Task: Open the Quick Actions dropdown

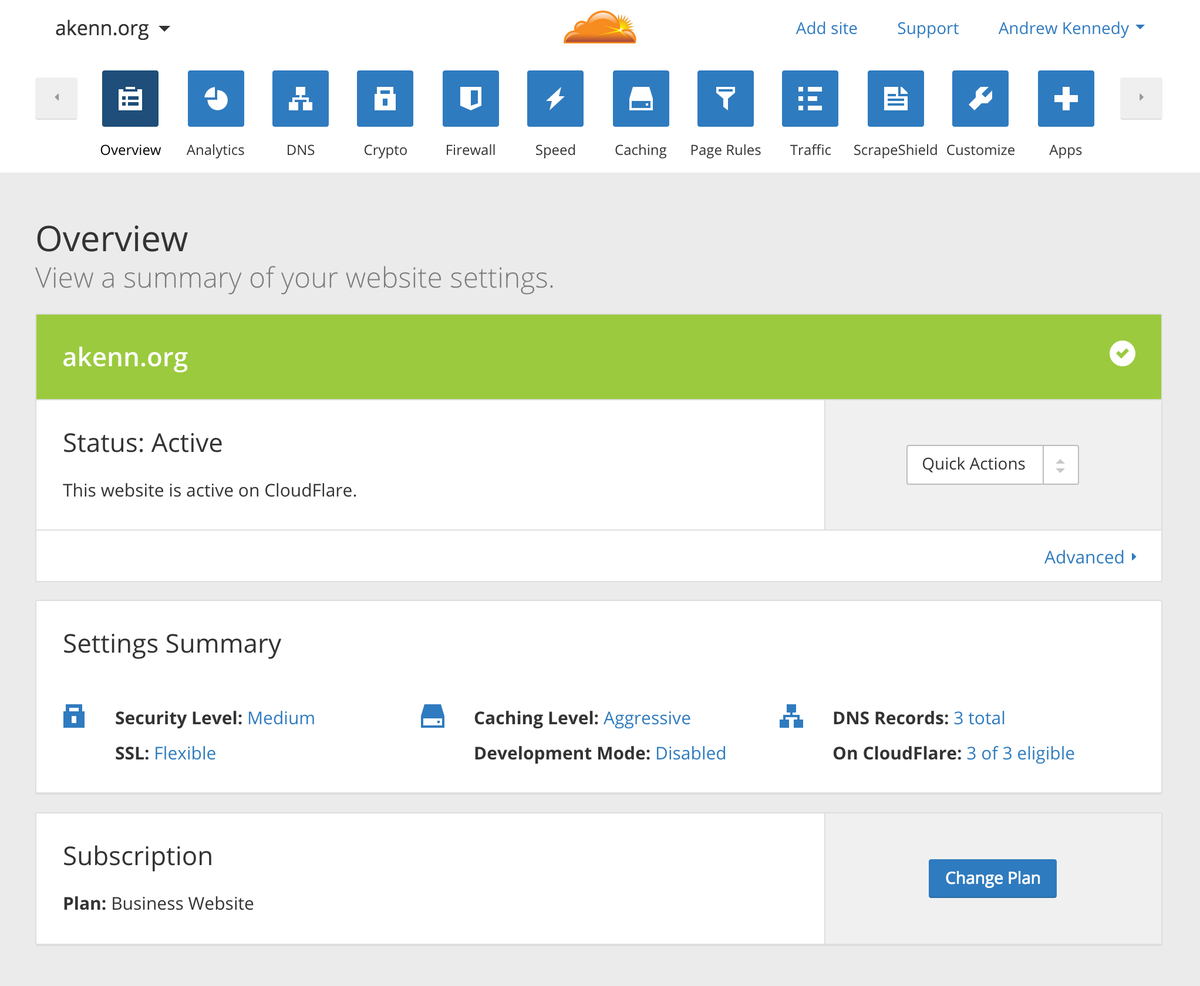Action: tap(992, 464)
